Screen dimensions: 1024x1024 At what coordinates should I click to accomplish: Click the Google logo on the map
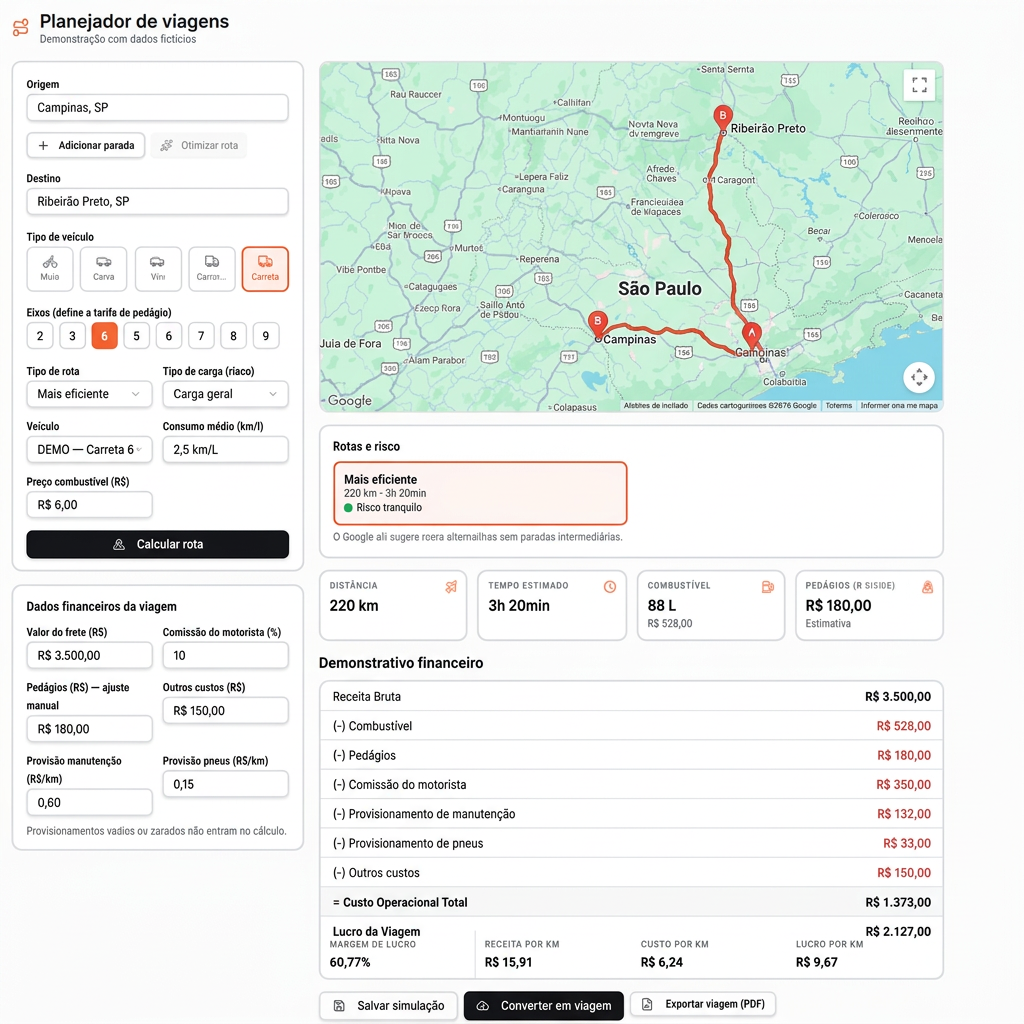349,400
